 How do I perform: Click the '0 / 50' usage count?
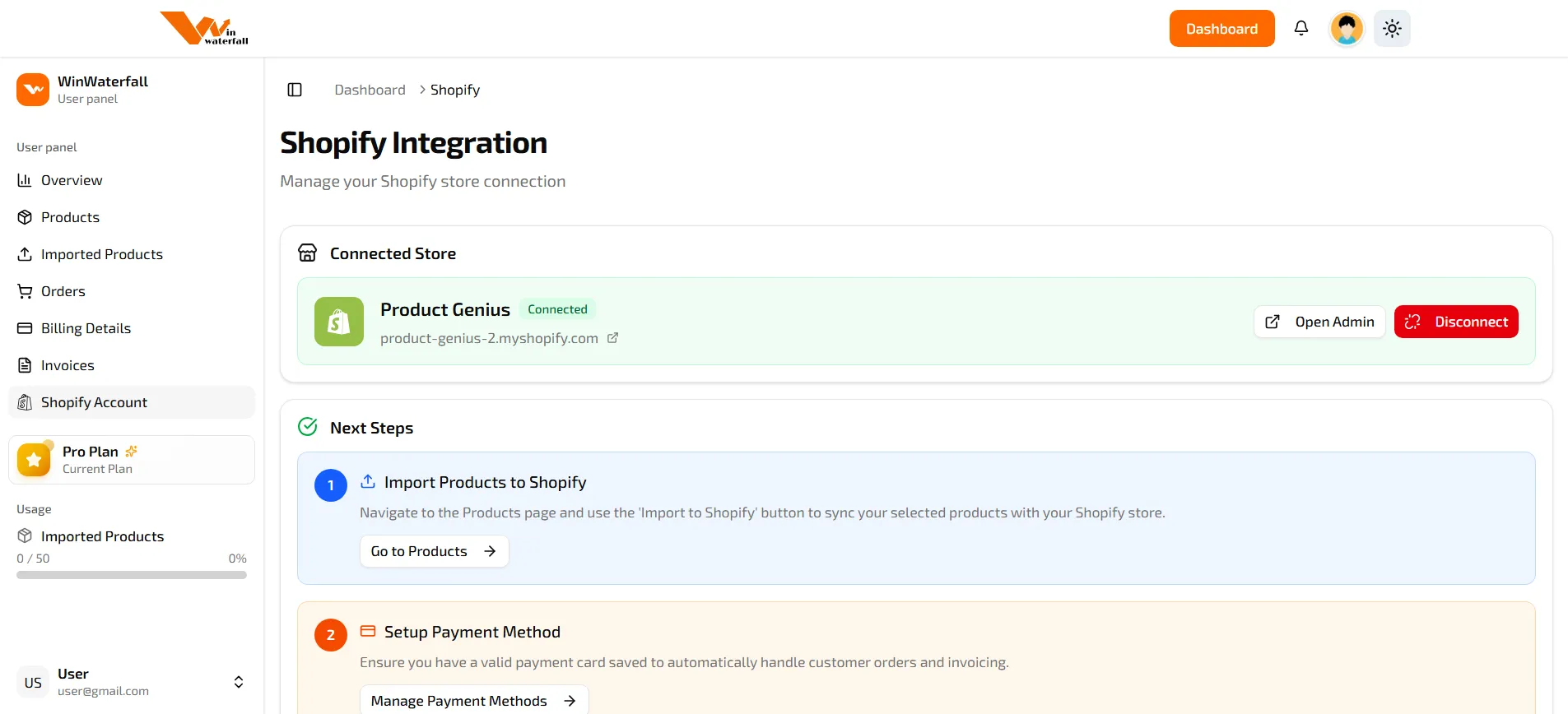pyautogui.click(x=33, y=559)
